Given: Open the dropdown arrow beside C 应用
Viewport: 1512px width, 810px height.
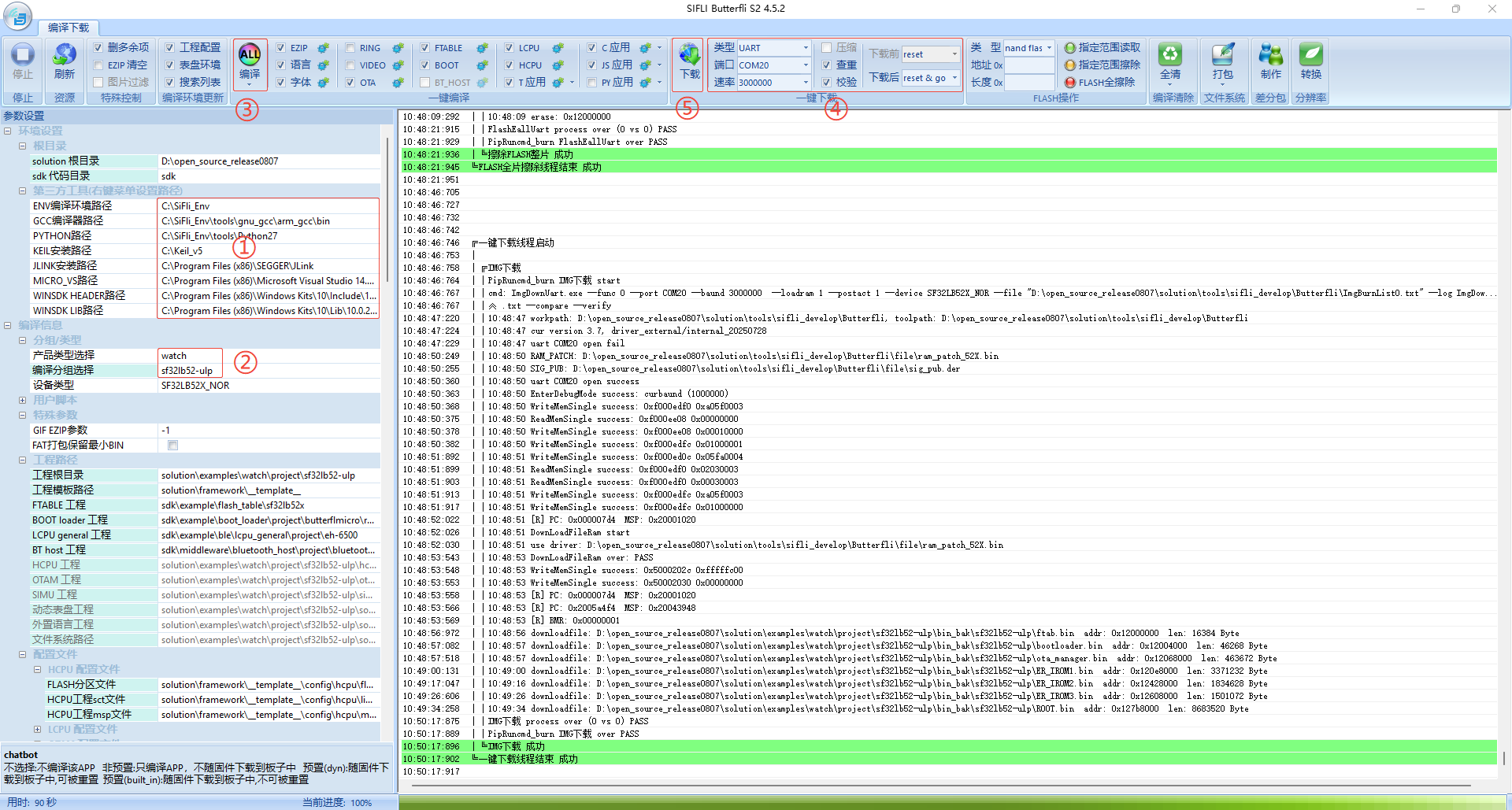Looking at the screenshot, I should click(x=660, y=48).
